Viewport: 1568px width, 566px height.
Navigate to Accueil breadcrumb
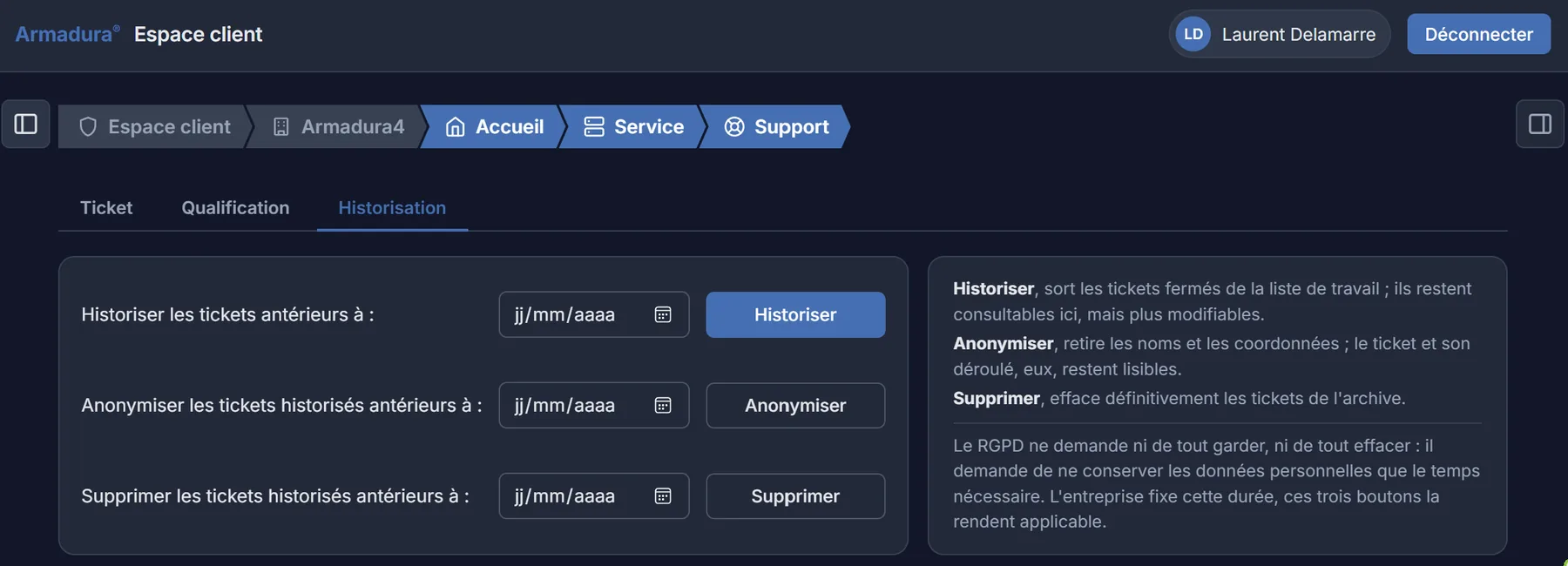(x=495, y=127)
